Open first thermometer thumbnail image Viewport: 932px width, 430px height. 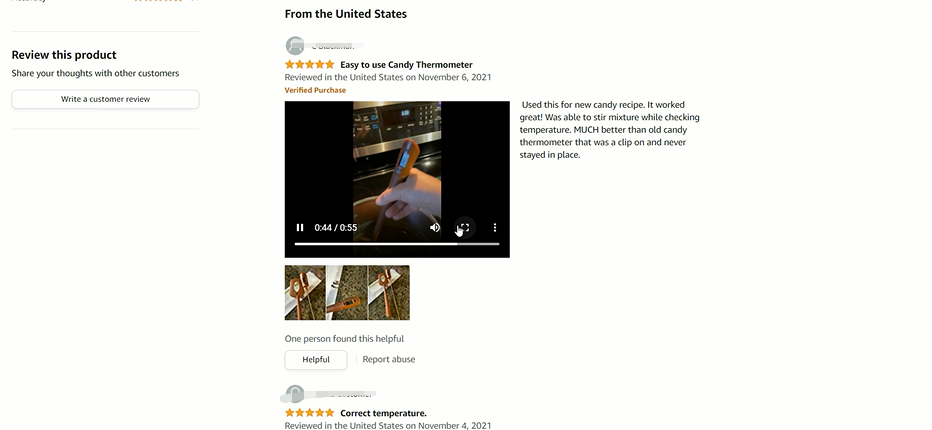point(305,293)
